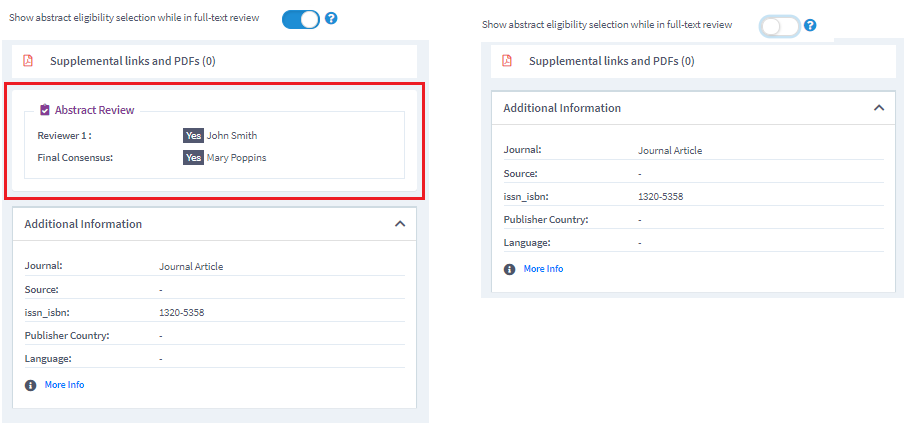Click help icon beside enabled toggle

click(x=331, y=19)
